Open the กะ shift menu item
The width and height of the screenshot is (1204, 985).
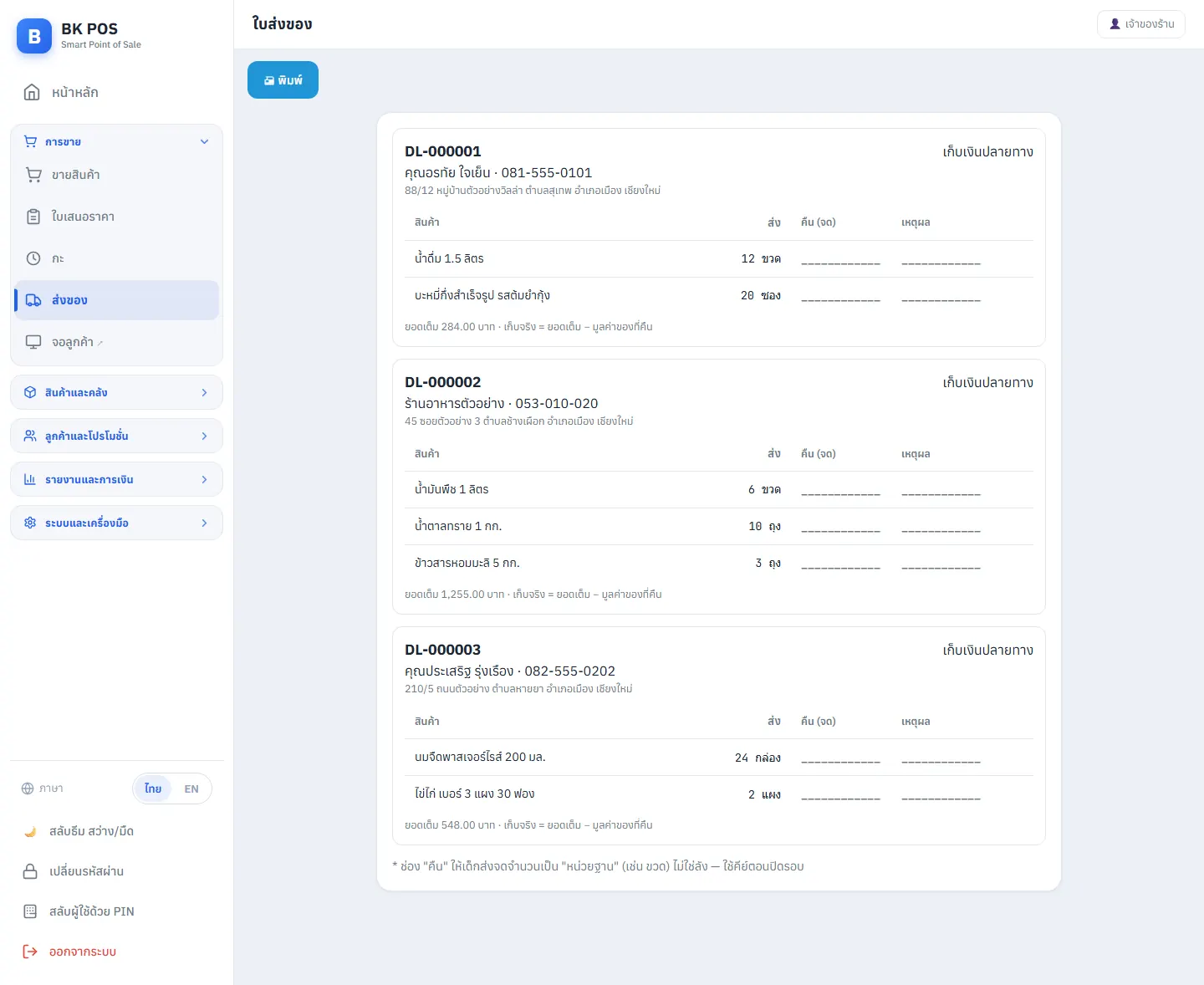click(117, 258)
